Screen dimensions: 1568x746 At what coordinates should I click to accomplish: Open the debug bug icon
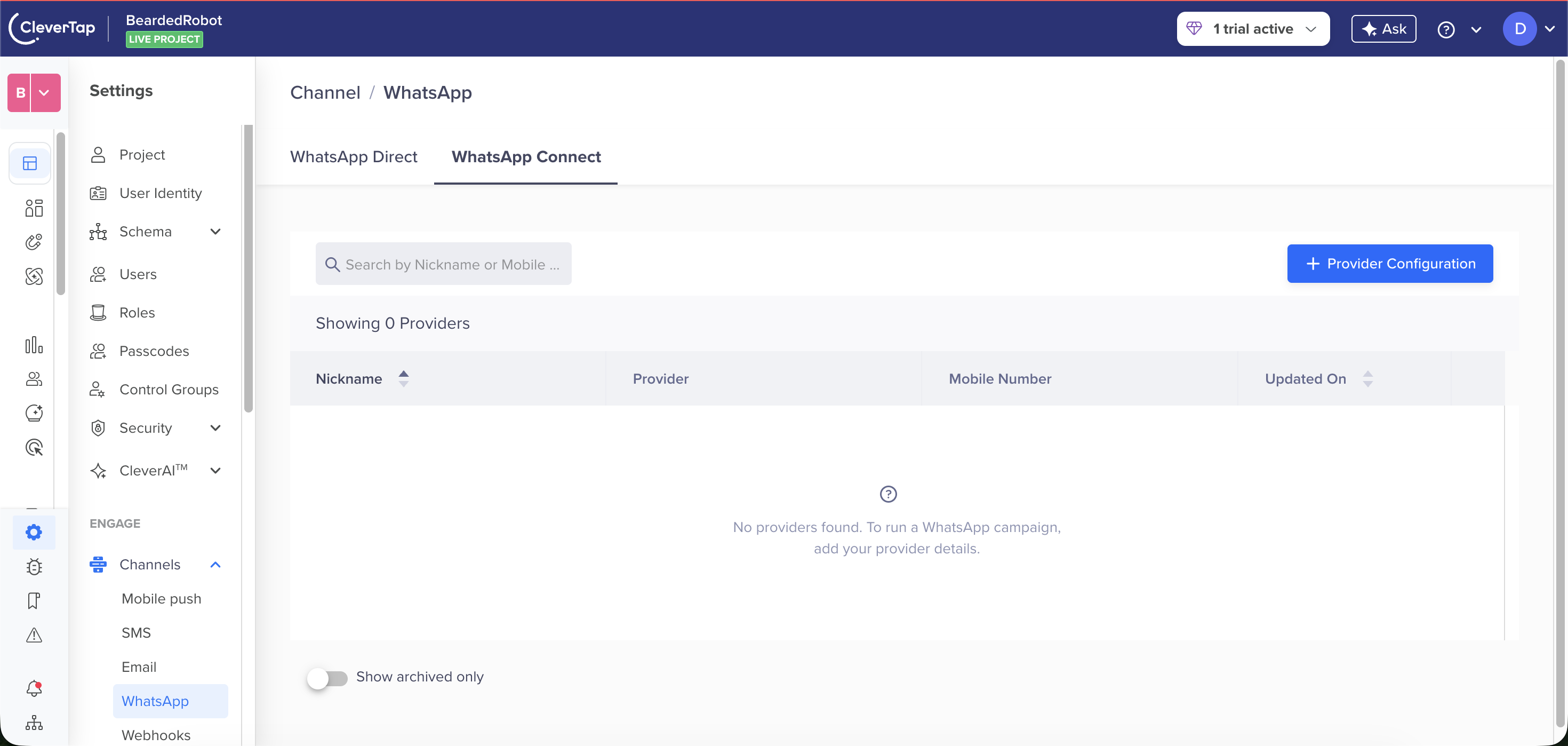point(34,567)
